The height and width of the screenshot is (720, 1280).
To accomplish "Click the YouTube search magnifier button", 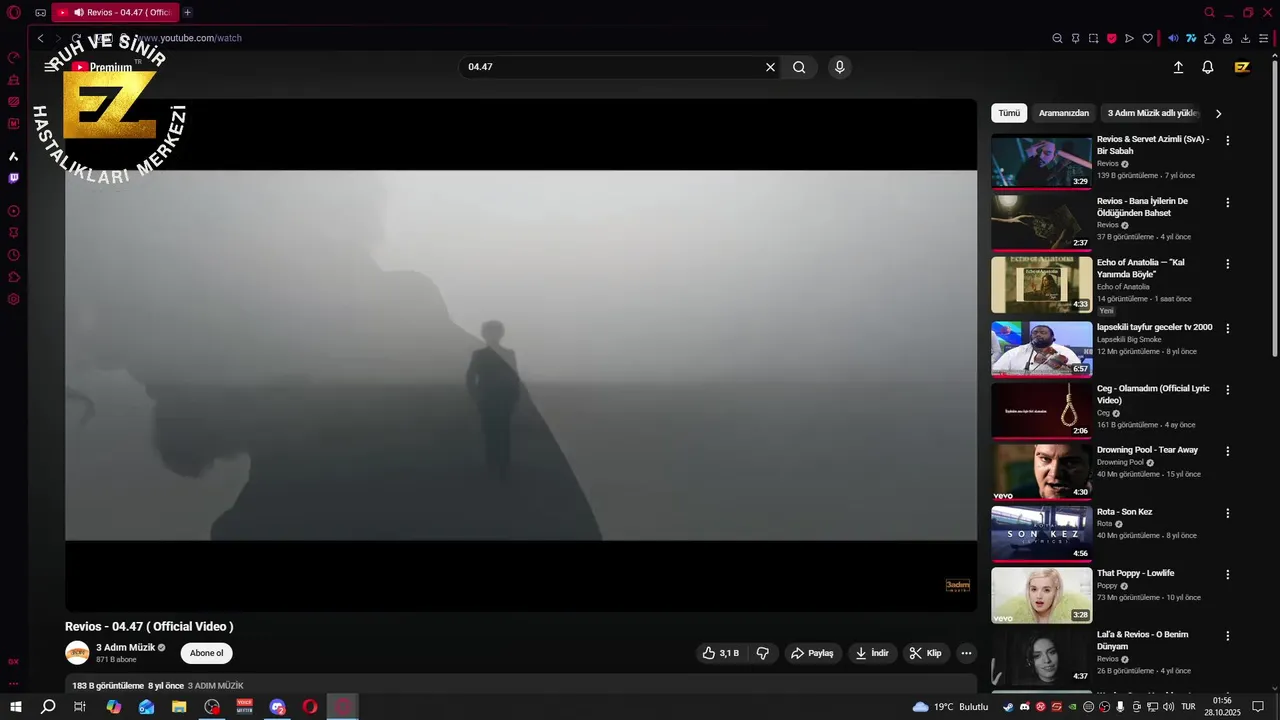I will tap(799, 67).
